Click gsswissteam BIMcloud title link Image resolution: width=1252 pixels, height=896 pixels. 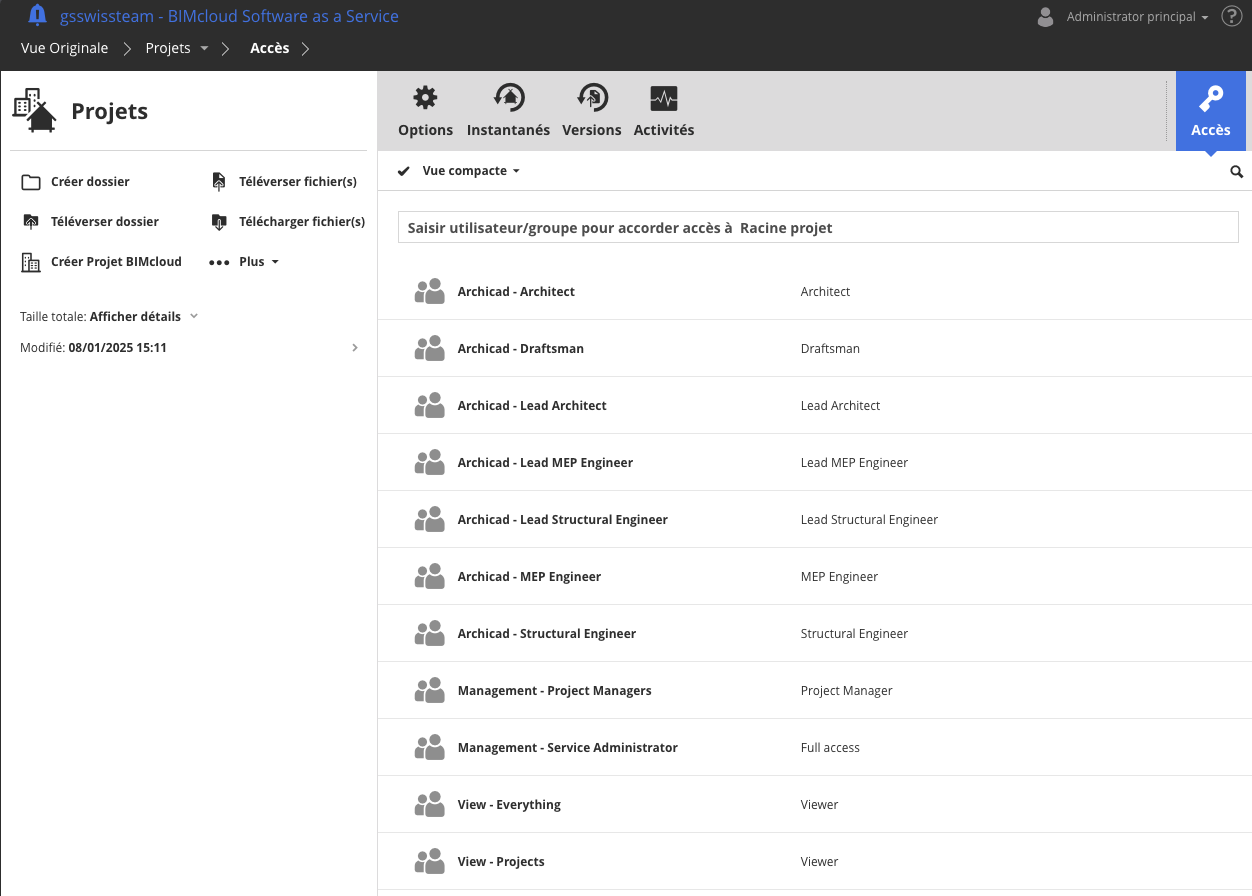pos(230,16)
